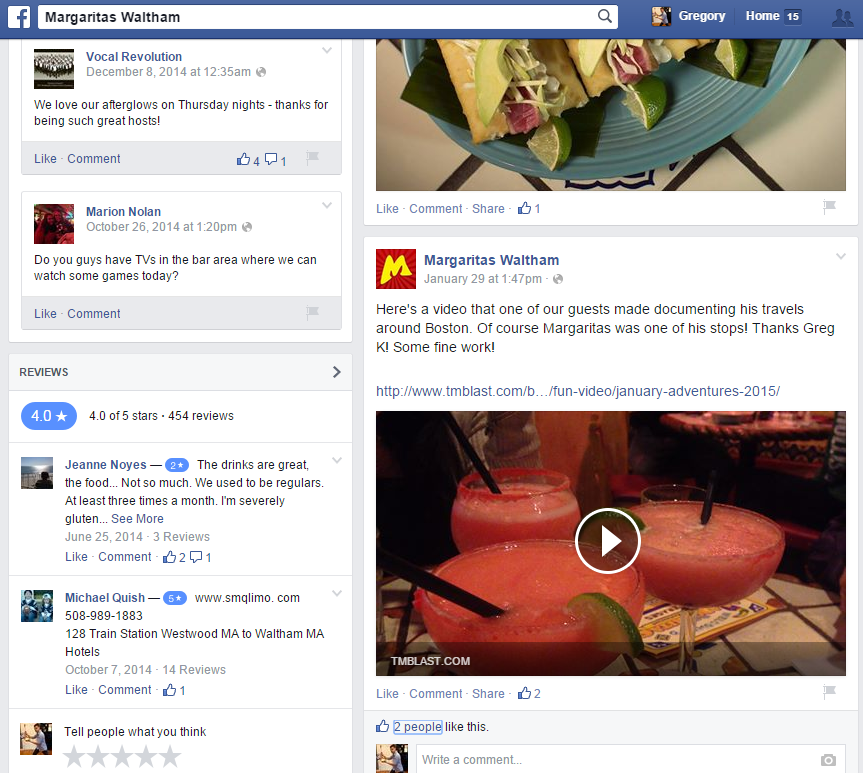This screenshot has width=863, height=773.
Task: Open Michael Quish review options chevron
Action: click(337, 593)
